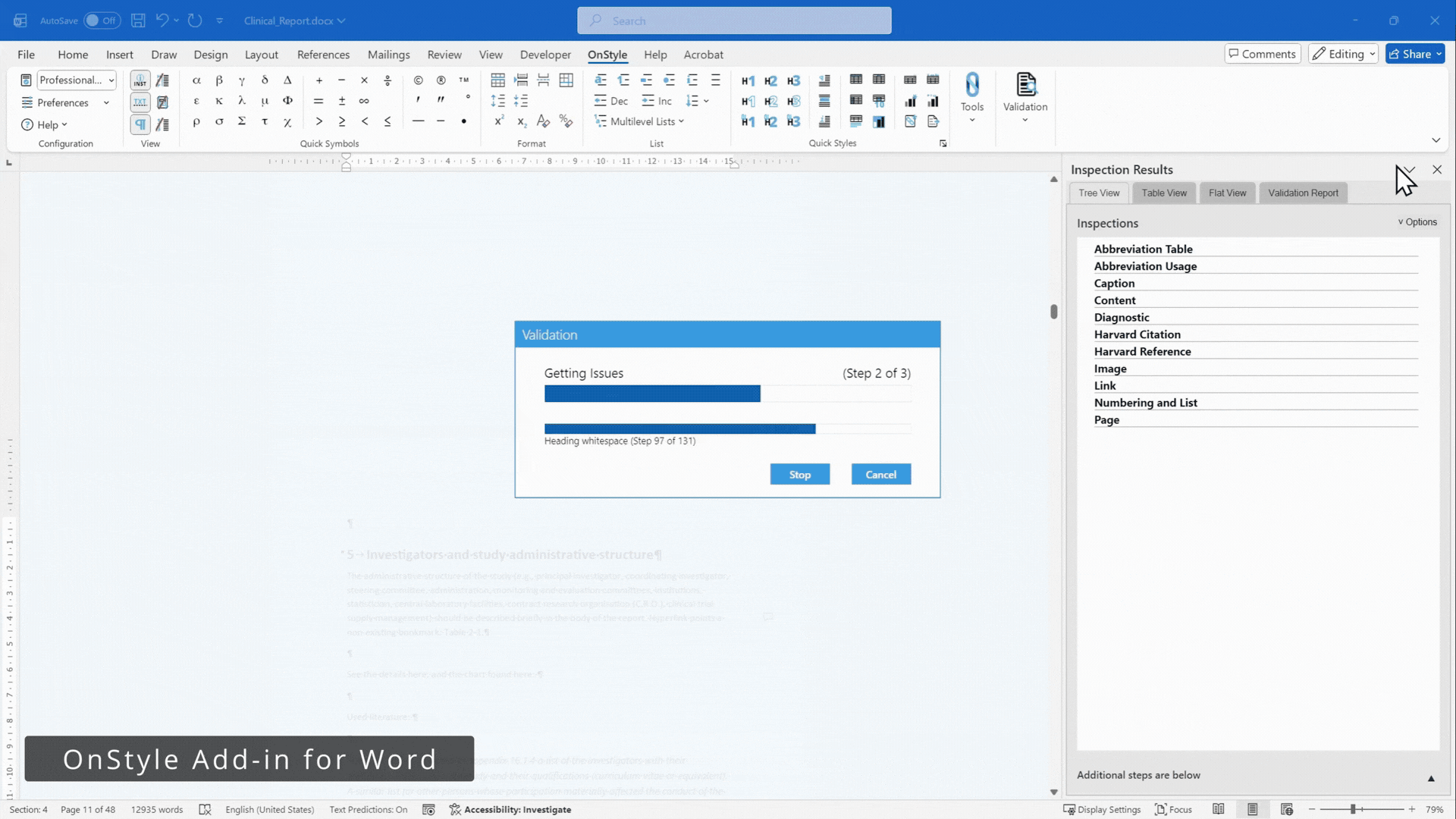Click the insert table grid icon
1456x819 pixels.
pos(497,80)
